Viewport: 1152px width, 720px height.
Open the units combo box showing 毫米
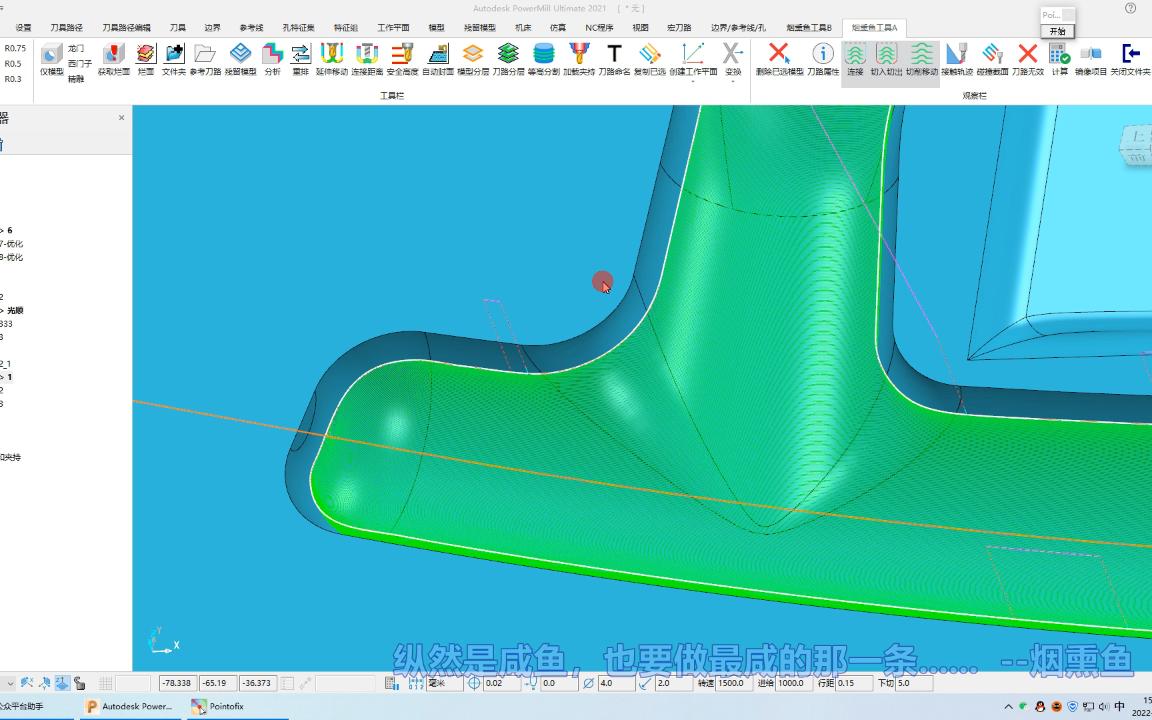[444, 683]
